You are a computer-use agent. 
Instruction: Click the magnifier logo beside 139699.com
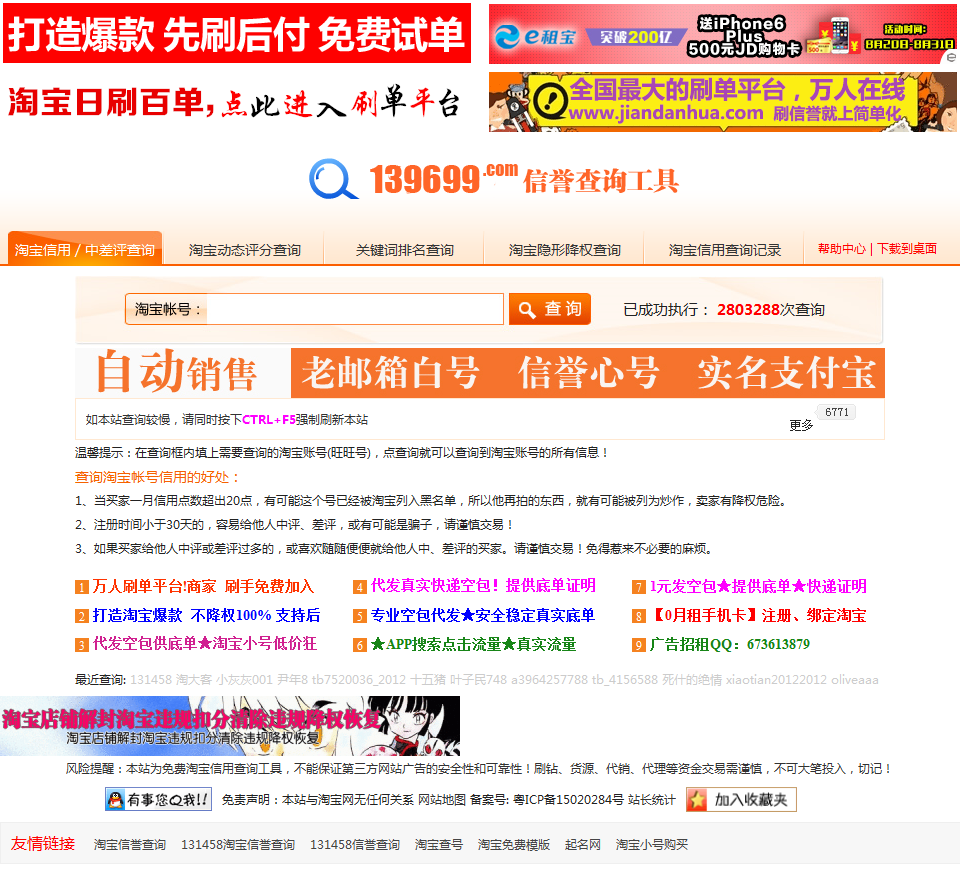click(333, 179)
